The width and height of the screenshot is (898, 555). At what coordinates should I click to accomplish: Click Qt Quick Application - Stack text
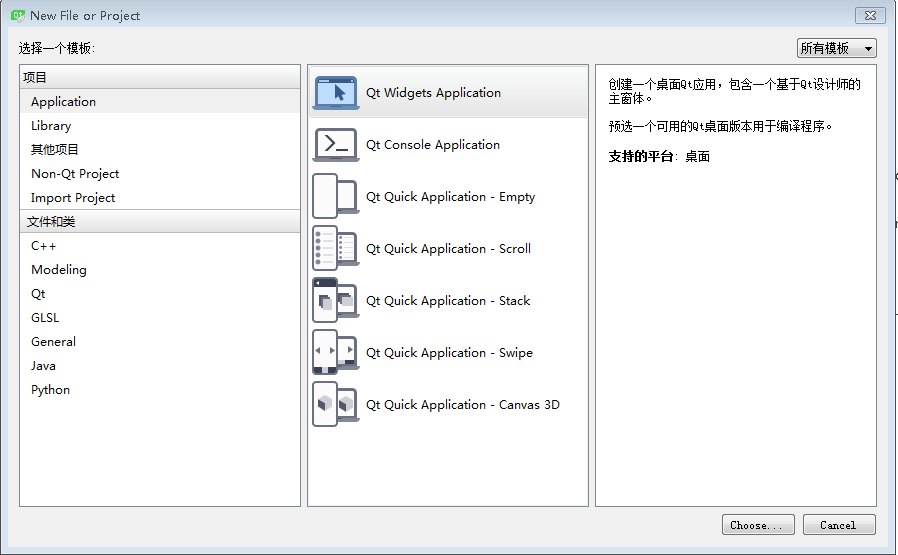coord(448,301)
